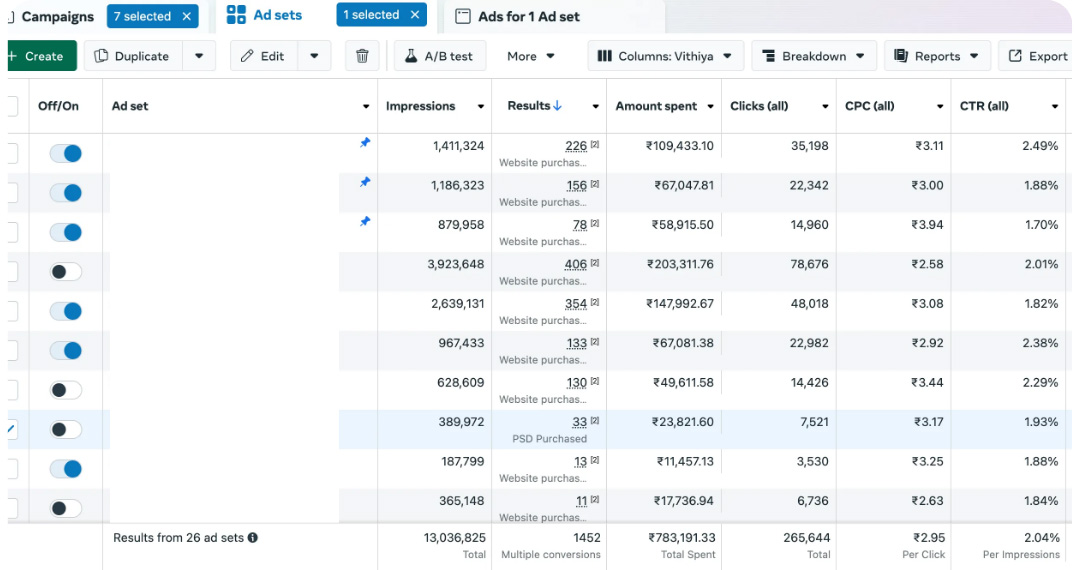Click the Ad sets grid icon

click(236, 15)
